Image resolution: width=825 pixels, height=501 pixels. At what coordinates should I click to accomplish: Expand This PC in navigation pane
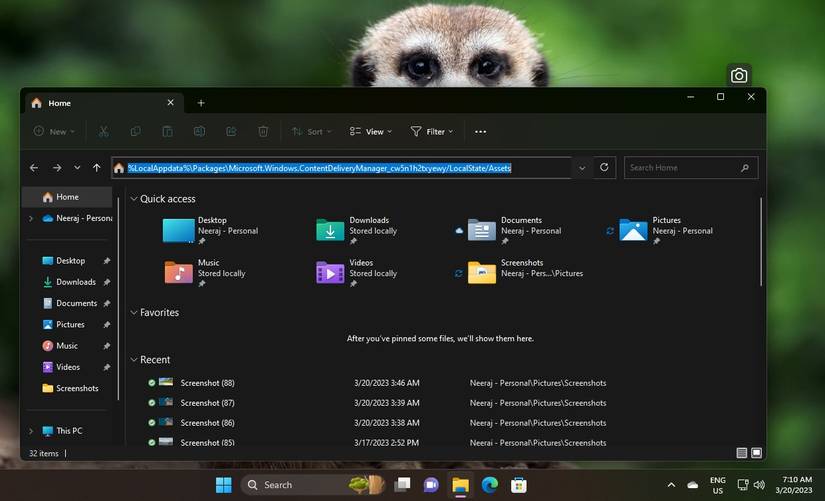31,431
